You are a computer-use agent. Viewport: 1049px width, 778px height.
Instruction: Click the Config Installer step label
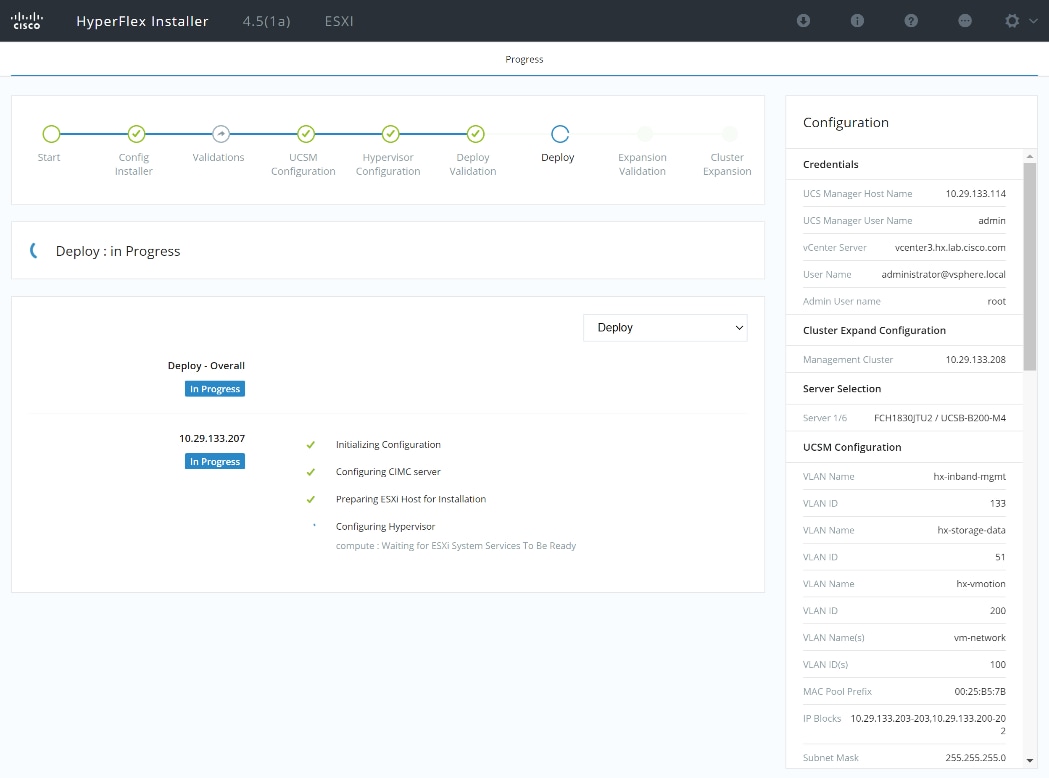click(134, 164)
